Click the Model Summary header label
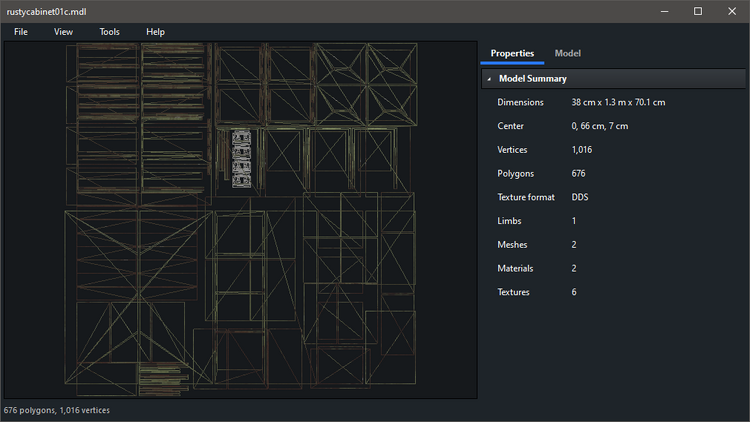The height and width of the screenshot is (422, 750). [x=533, y=78]
